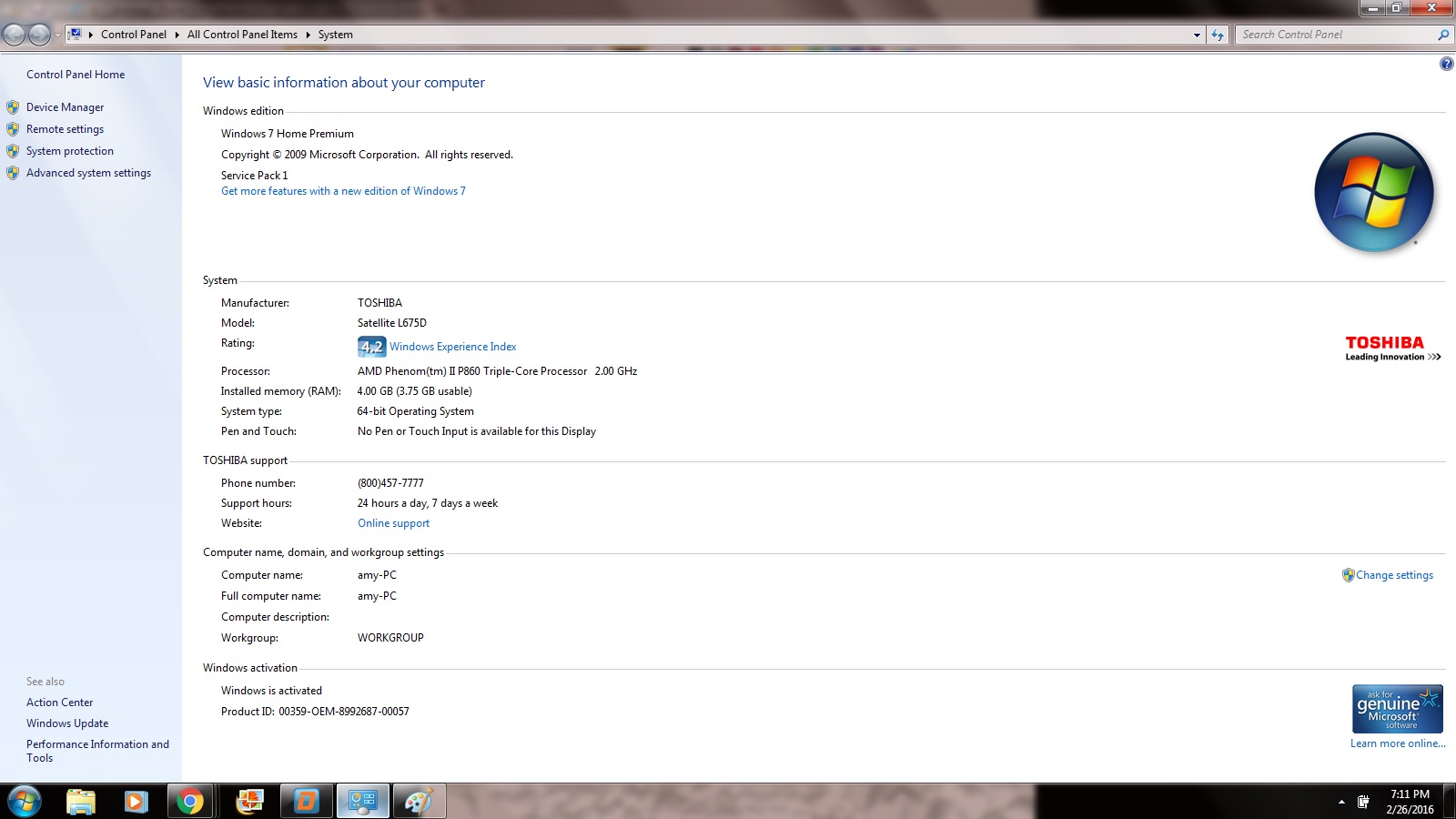Open Paint from the taskbar
This screenshot has height=819, width=1456.
tap(419, 801)
